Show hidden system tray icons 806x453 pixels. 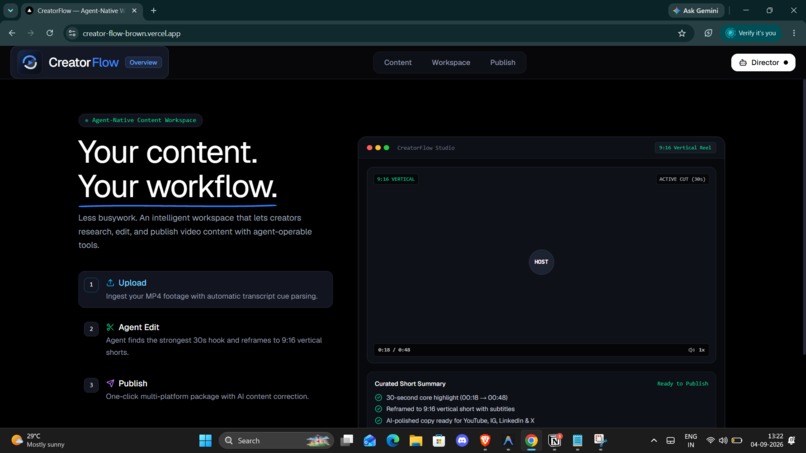click(x=653, y=441)
